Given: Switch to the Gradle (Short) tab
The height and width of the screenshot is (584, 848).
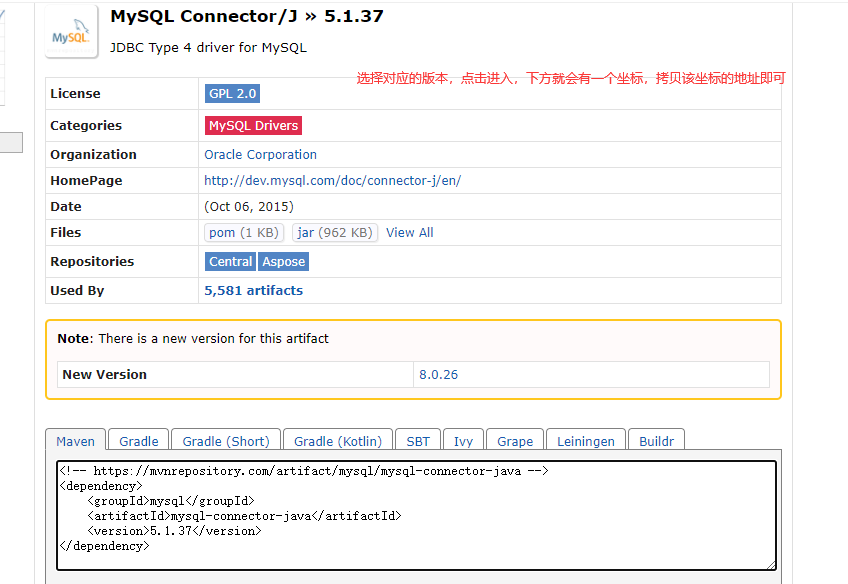Looking at the screenshot, I should pos(226,441).
